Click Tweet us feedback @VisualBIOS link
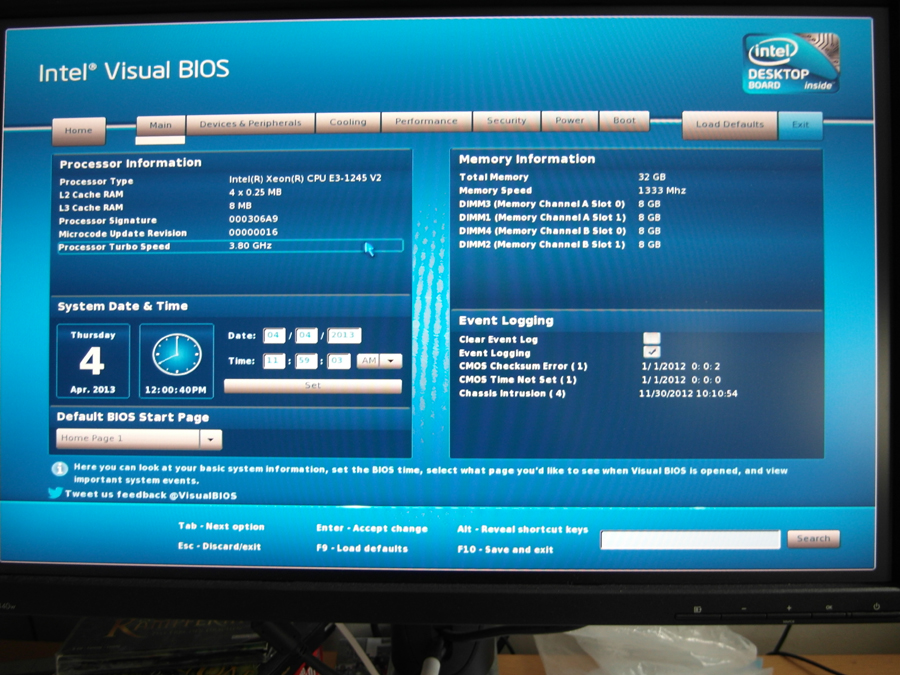The image size is (900, 675). [150, 495]
